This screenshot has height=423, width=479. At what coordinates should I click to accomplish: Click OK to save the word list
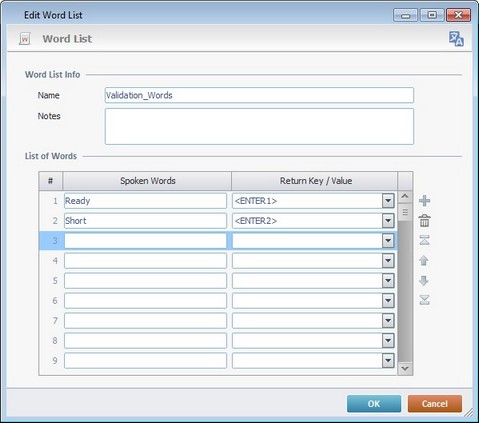click(x=374, y=404)
